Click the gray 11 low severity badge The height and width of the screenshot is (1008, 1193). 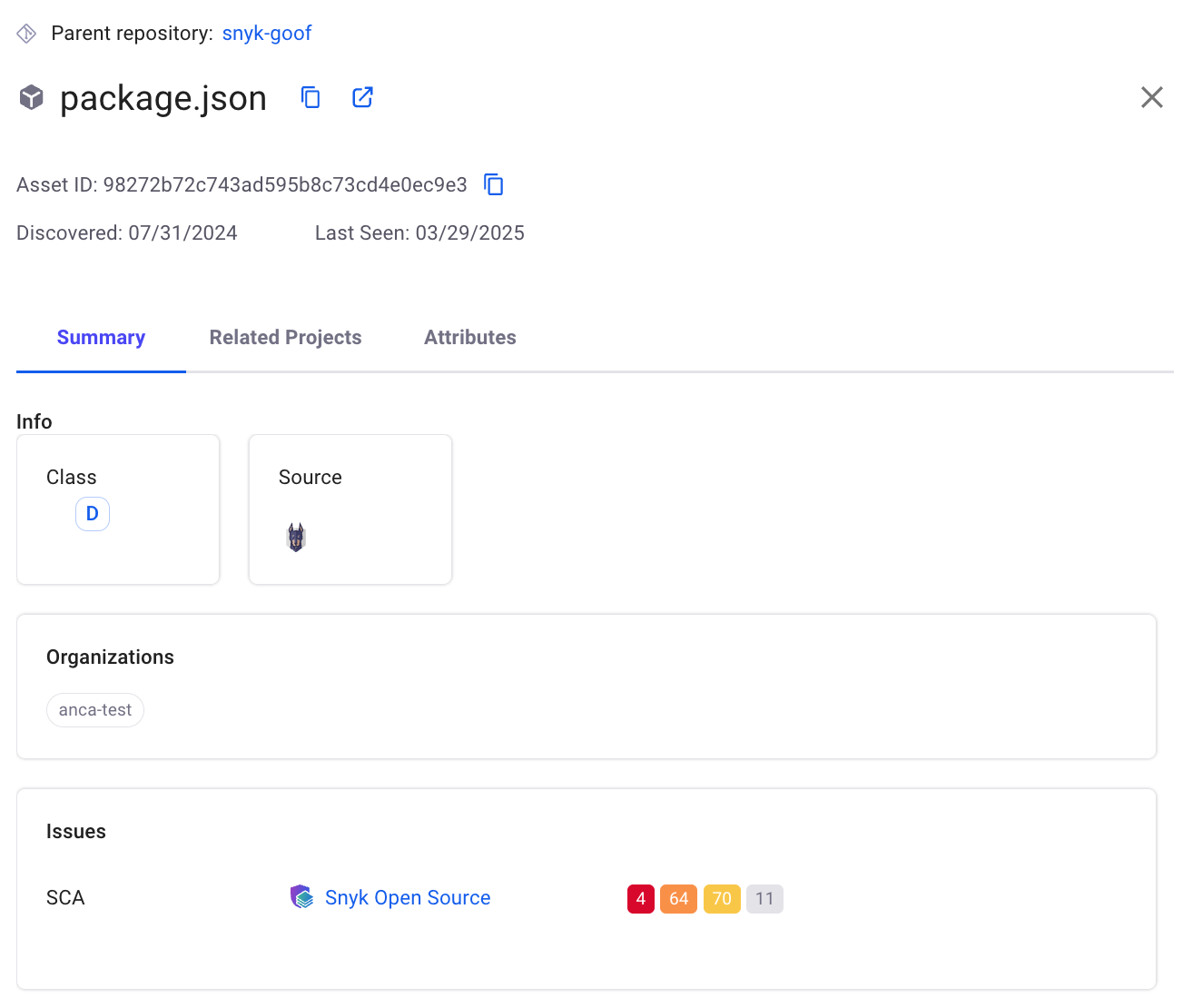pyautogui.click(x=764, y=898)
